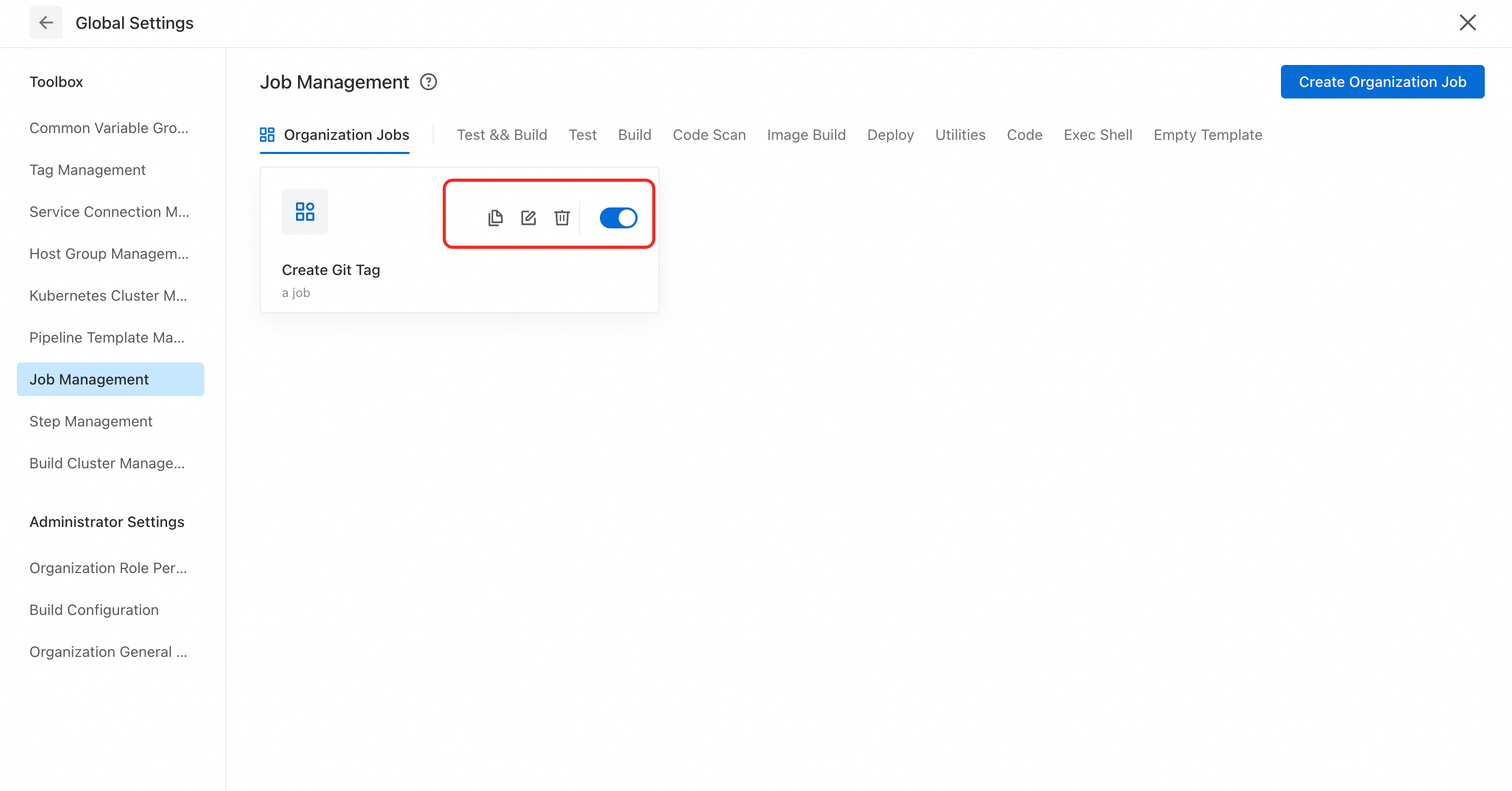Image resolution: width=1512 pixels, height=791 pixels.
Task: Click Create Organization Job button
Action: point(1382,82)
